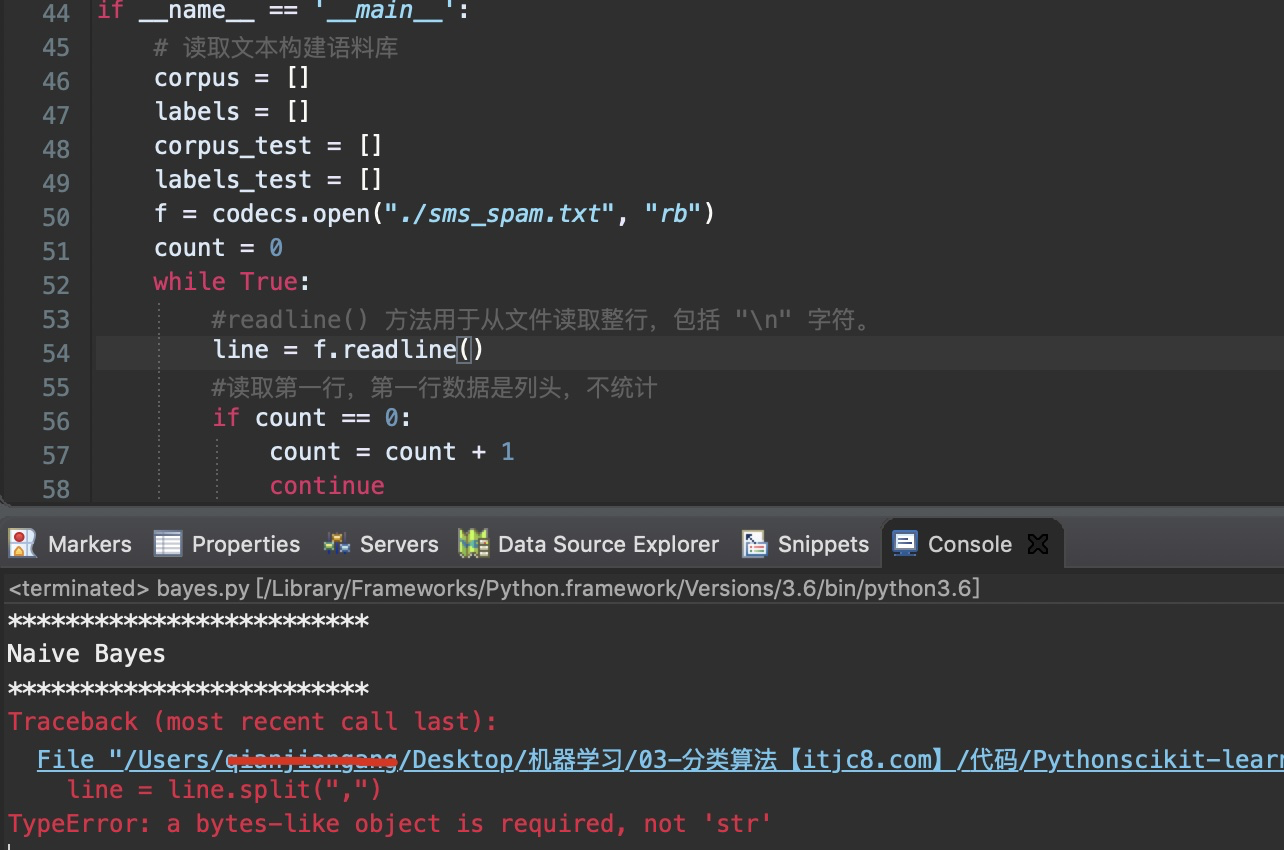Image resolution: width=1284 pixels, height=850 pixels.
Task: Open the Properties tab
Action: coord(228,544)
